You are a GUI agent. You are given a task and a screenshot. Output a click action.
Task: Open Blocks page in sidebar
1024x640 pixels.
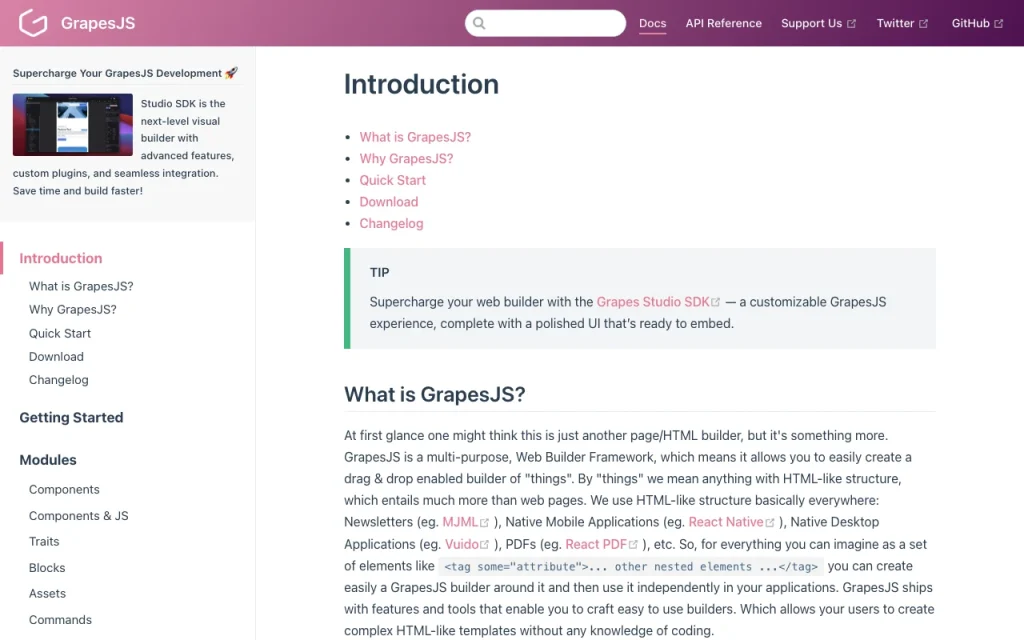47,568
